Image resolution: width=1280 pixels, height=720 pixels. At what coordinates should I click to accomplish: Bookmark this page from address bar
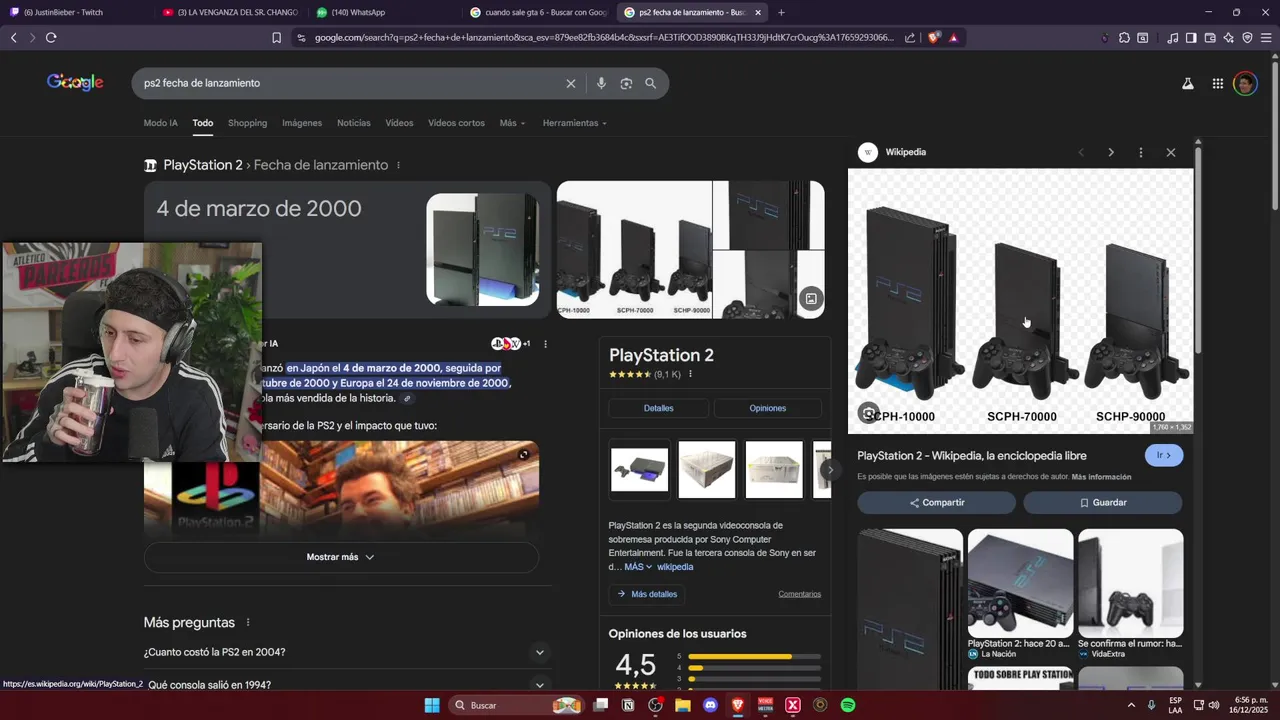tap(277, 38)
